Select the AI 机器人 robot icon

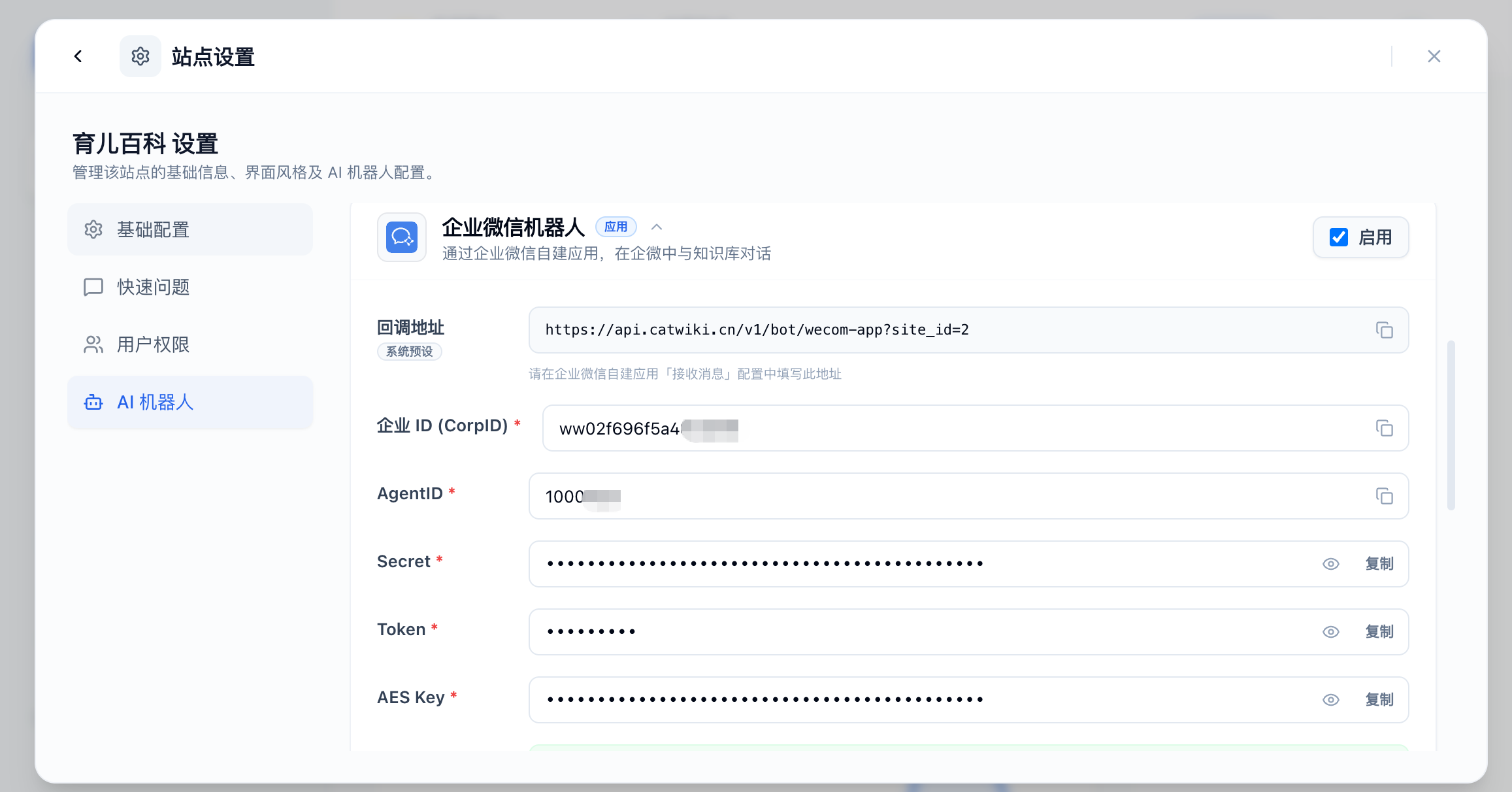point(93,403)
